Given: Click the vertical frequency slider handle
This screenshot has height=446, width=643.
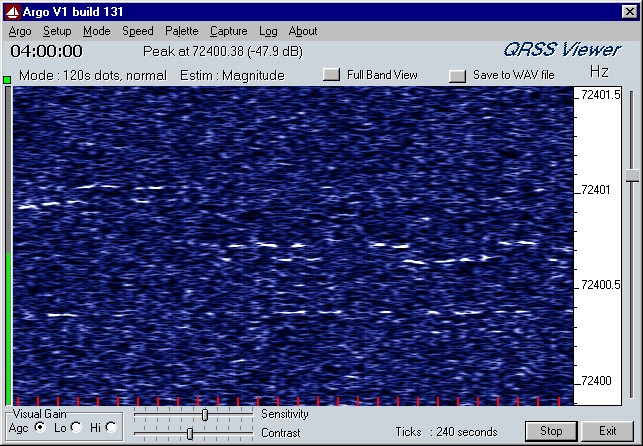Looking at the screenshot, I should click(x=632, y=176).
